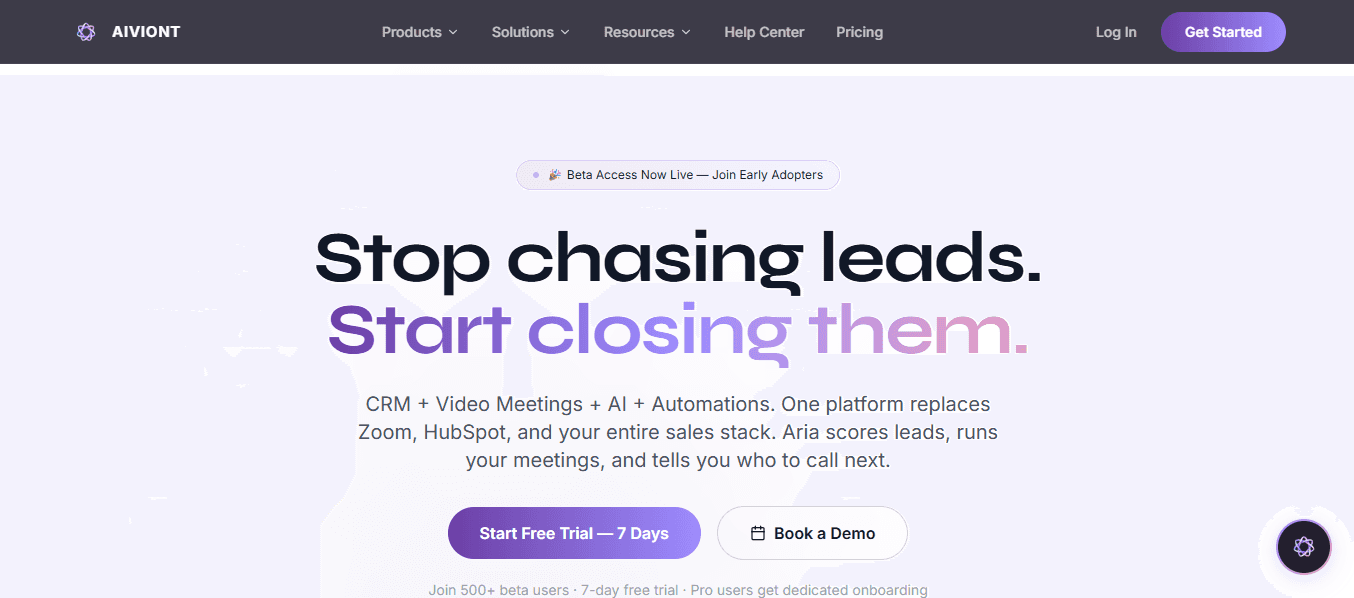Click the AIVIONT logo icon in header
This screenshot has width=1354, height=598.
(x=86, y=32)
